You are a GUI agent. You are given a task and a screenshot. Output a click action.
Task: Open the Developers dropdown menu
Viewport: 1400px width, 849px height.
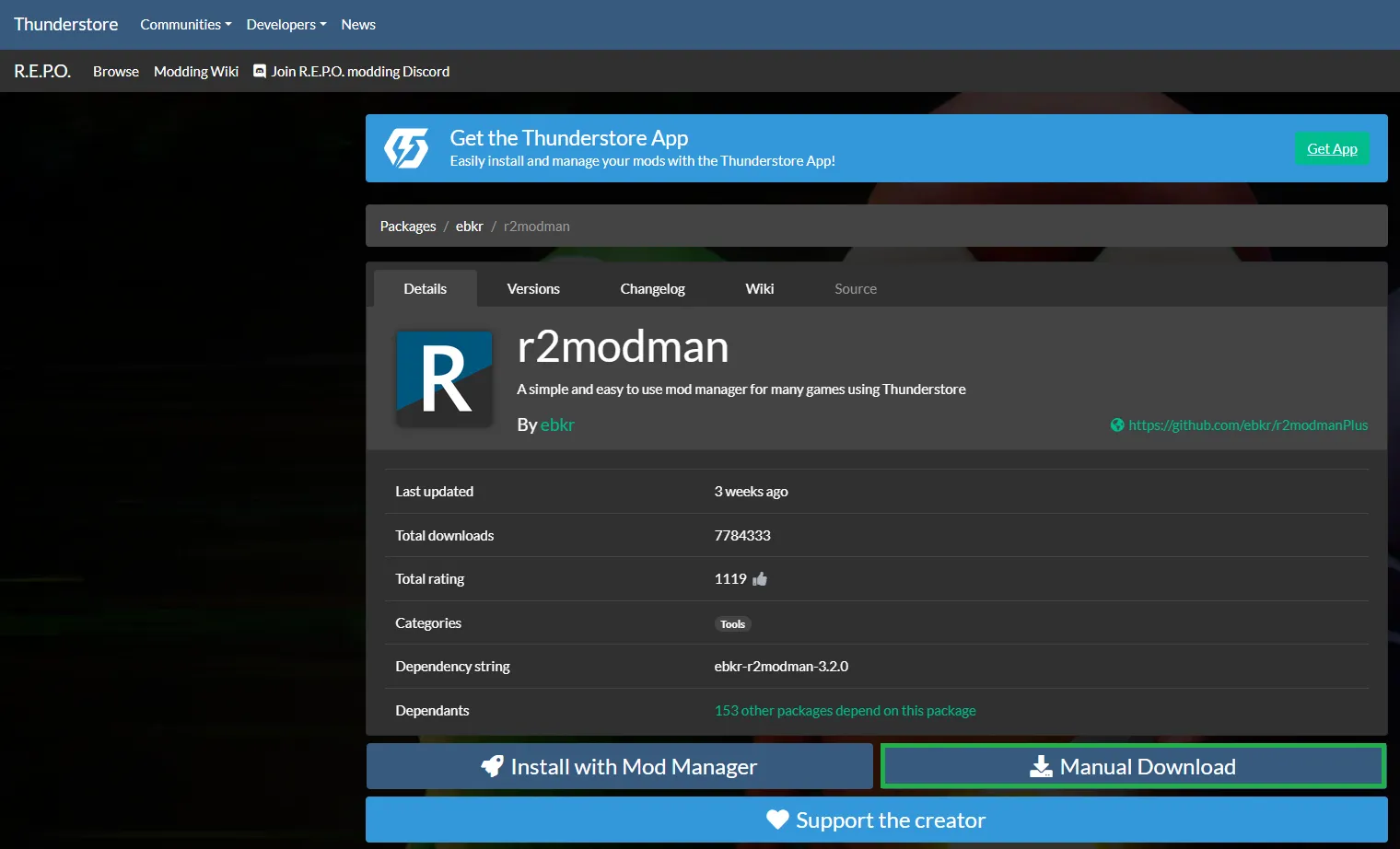click(x=286, y=25)
